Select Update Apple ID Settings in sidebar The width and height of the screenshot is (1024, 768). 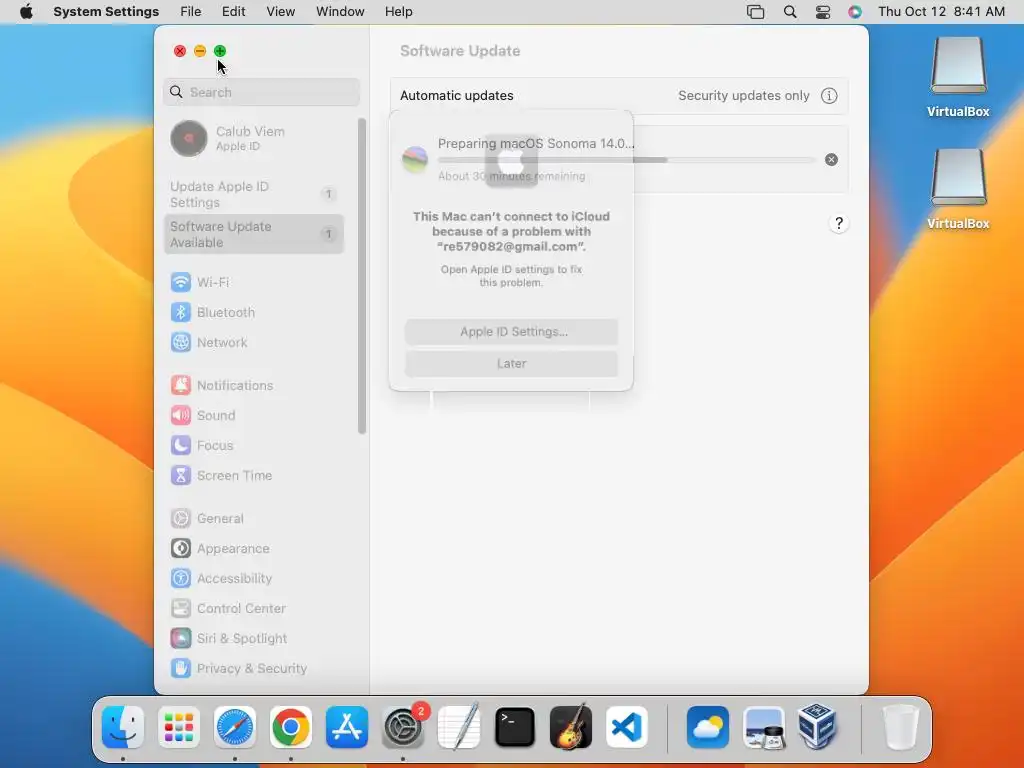point(253,195)
